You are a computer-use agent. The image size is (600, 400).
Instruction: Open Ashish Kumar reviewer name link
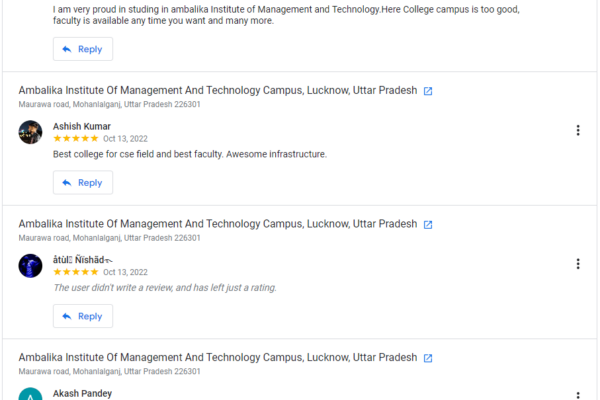click(81, 126)
